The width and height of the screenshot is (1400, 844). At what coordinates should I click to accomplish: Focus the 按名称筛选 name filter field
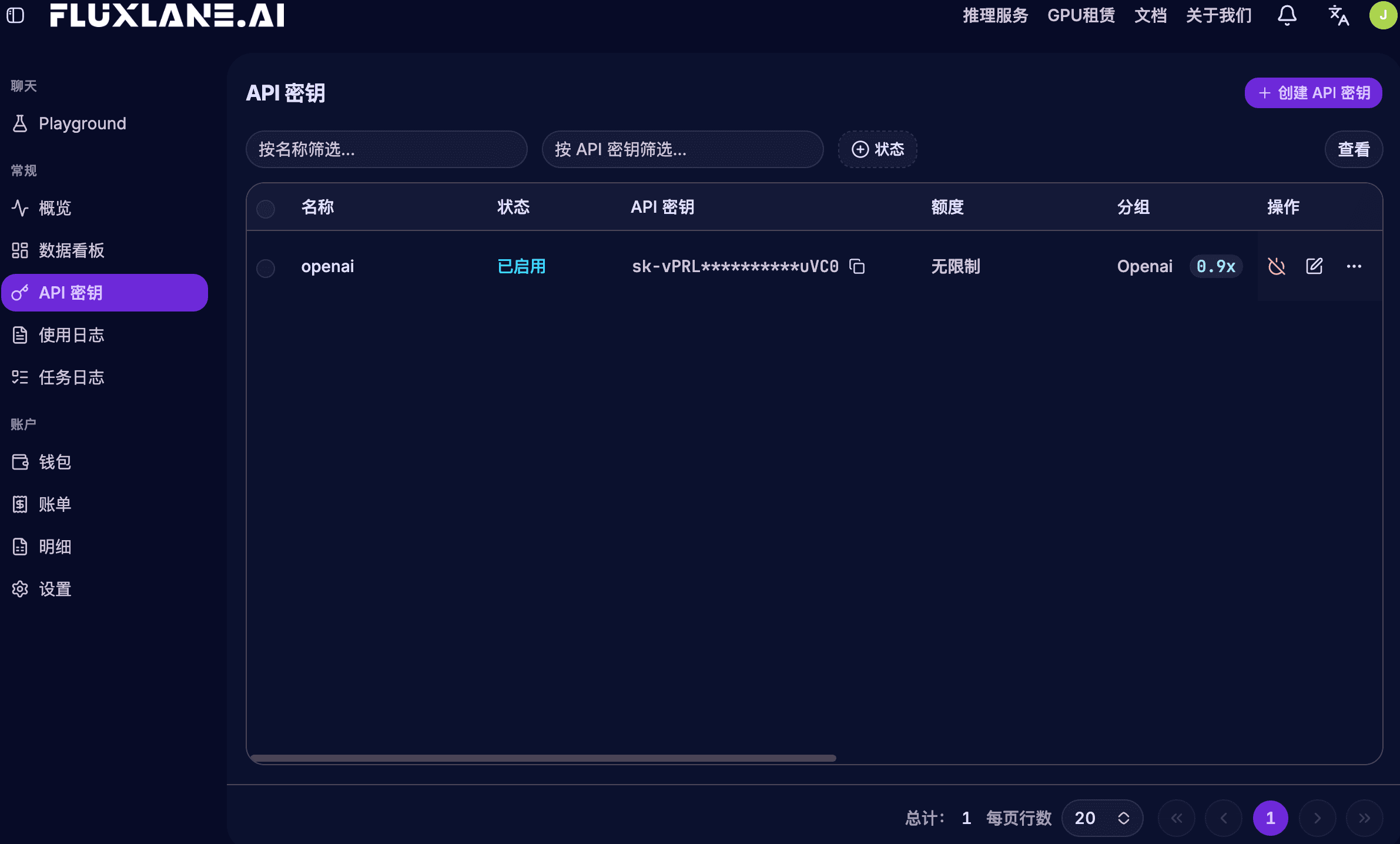coord(386,149)
